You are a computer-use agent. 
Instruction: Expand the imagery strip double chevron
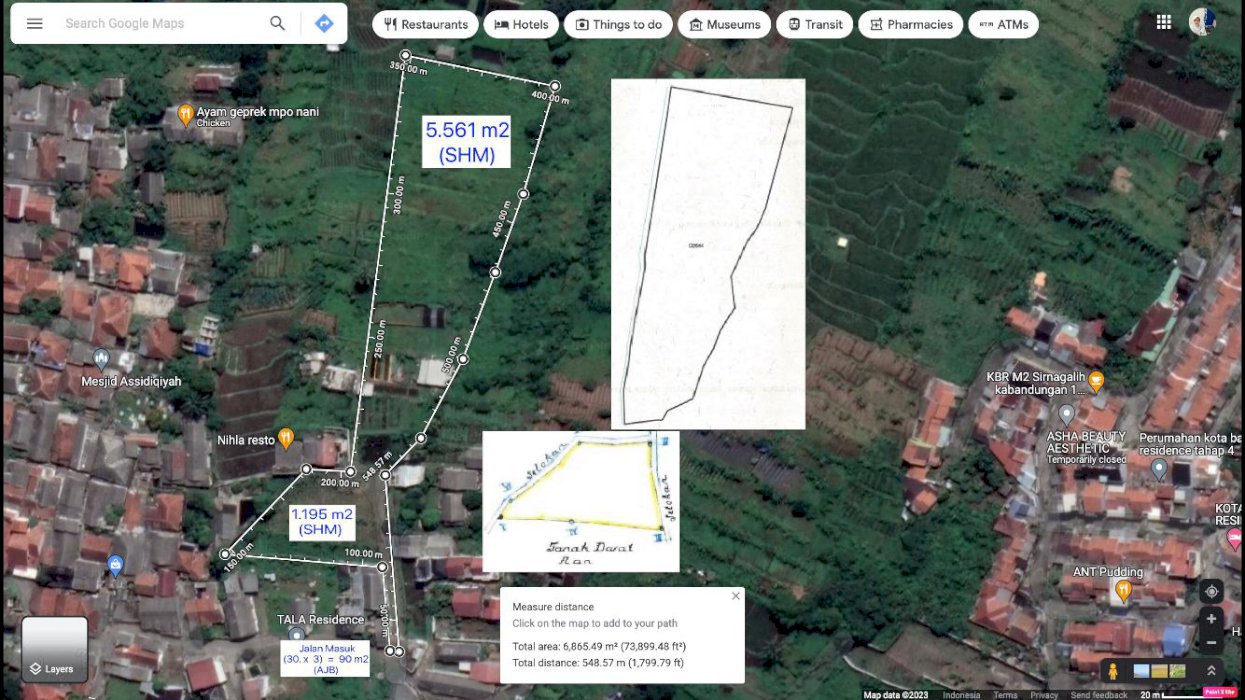tap(1211, 671)
